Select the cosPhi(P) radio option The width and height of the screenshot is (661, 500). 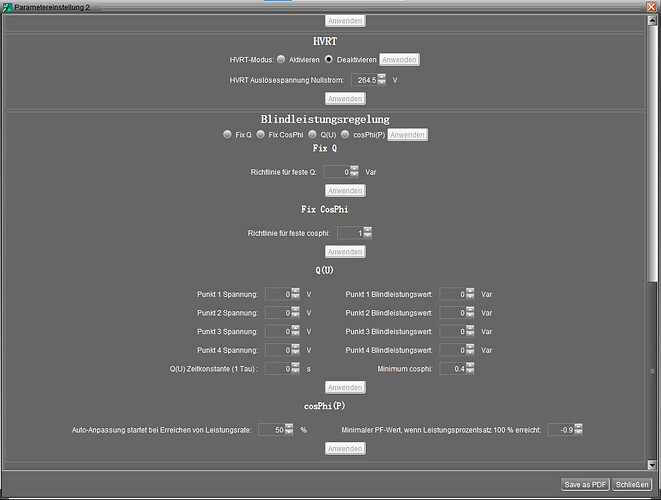[x=345, y=134]
